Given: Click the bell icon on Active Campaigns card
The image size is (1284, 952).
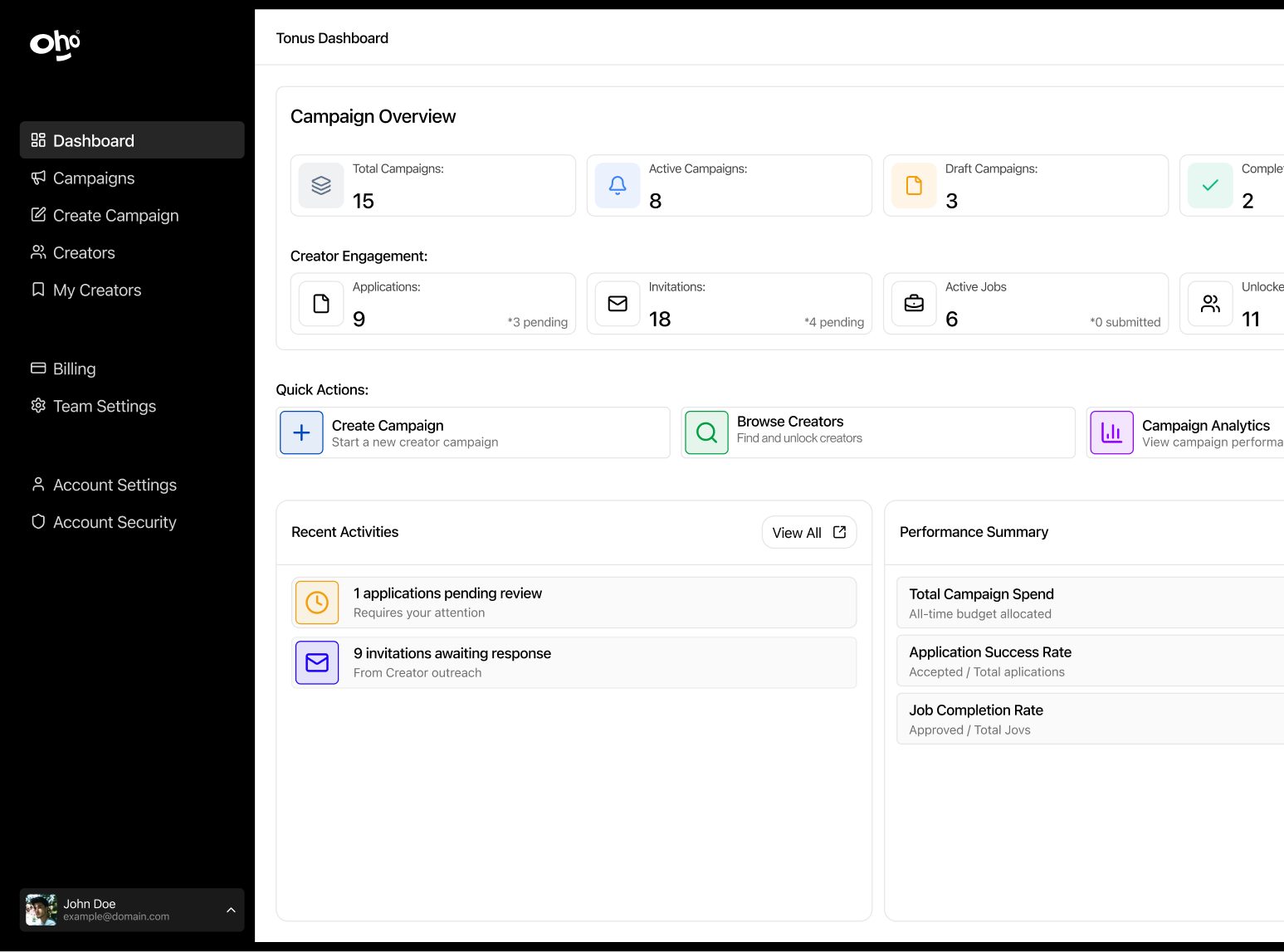Looking at the screenshot, I should point(618,185).
